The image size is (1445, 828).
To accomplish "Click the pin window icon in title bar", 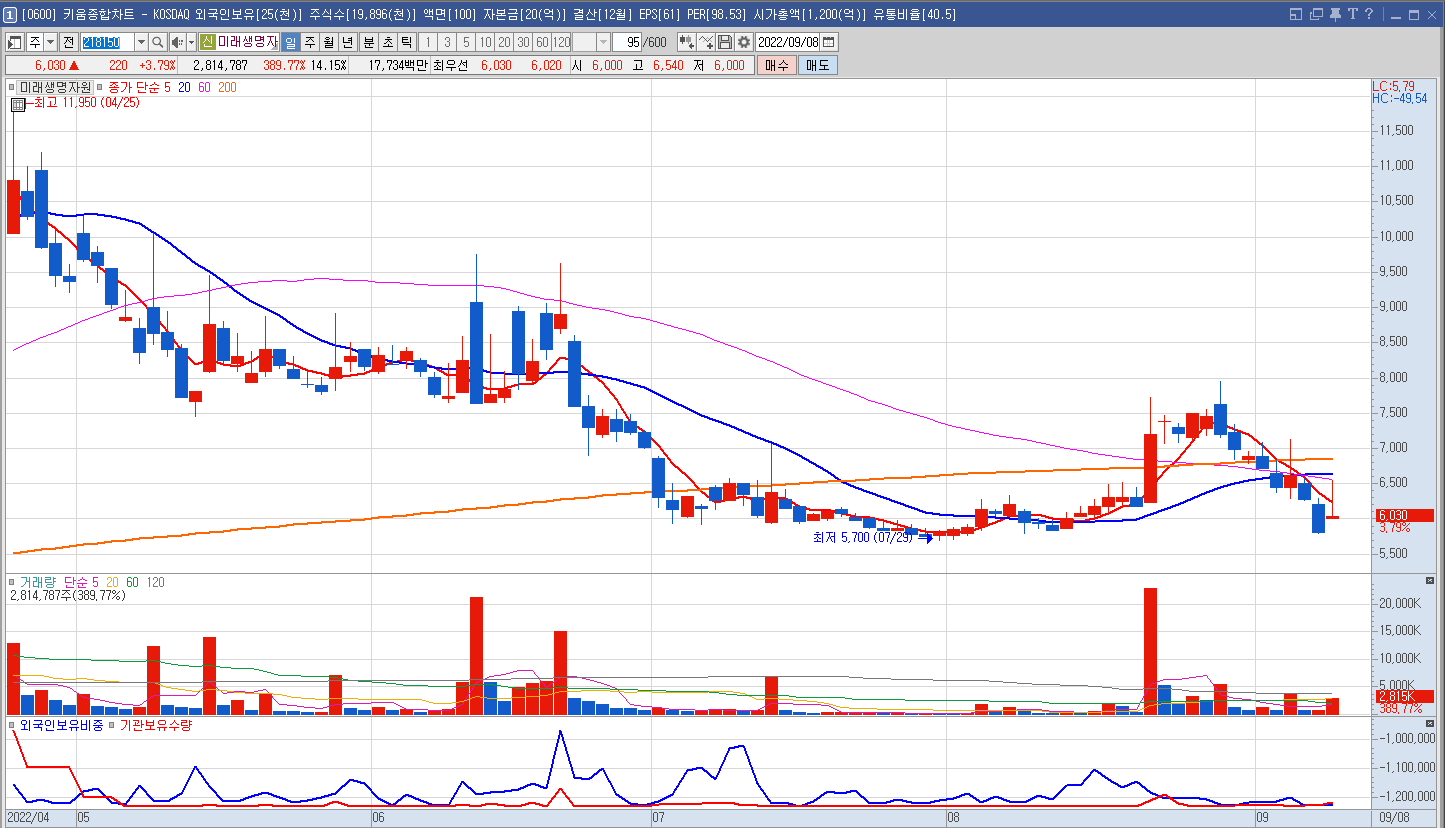I will (1335, 14).
